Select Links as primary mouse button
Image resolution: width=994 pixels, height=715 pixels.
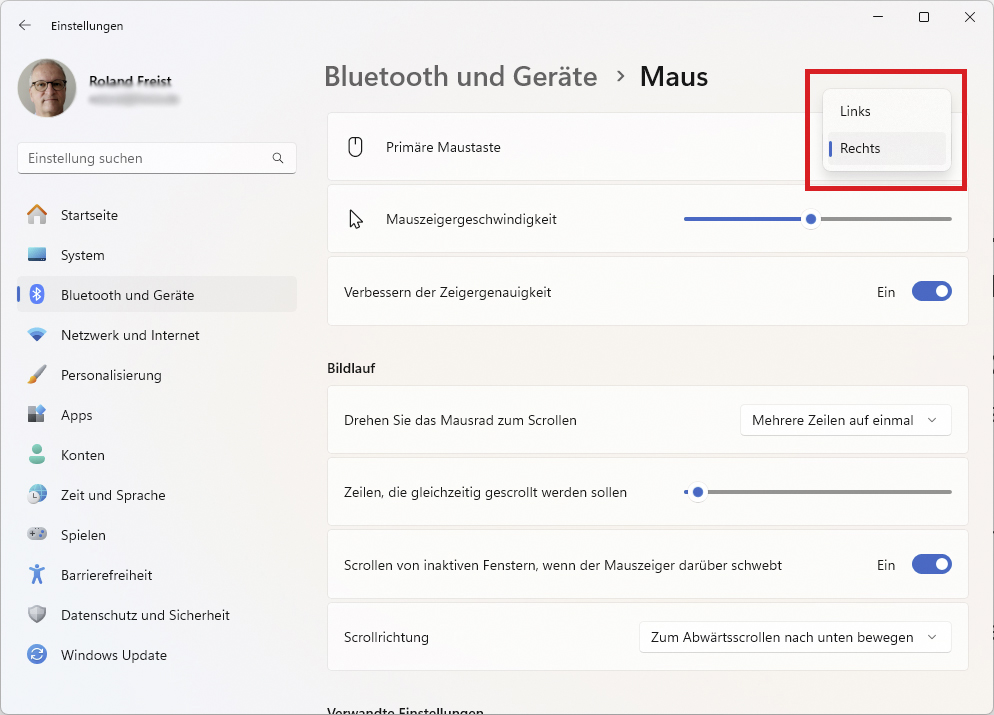pyautogui.click(x=885, y=111)
